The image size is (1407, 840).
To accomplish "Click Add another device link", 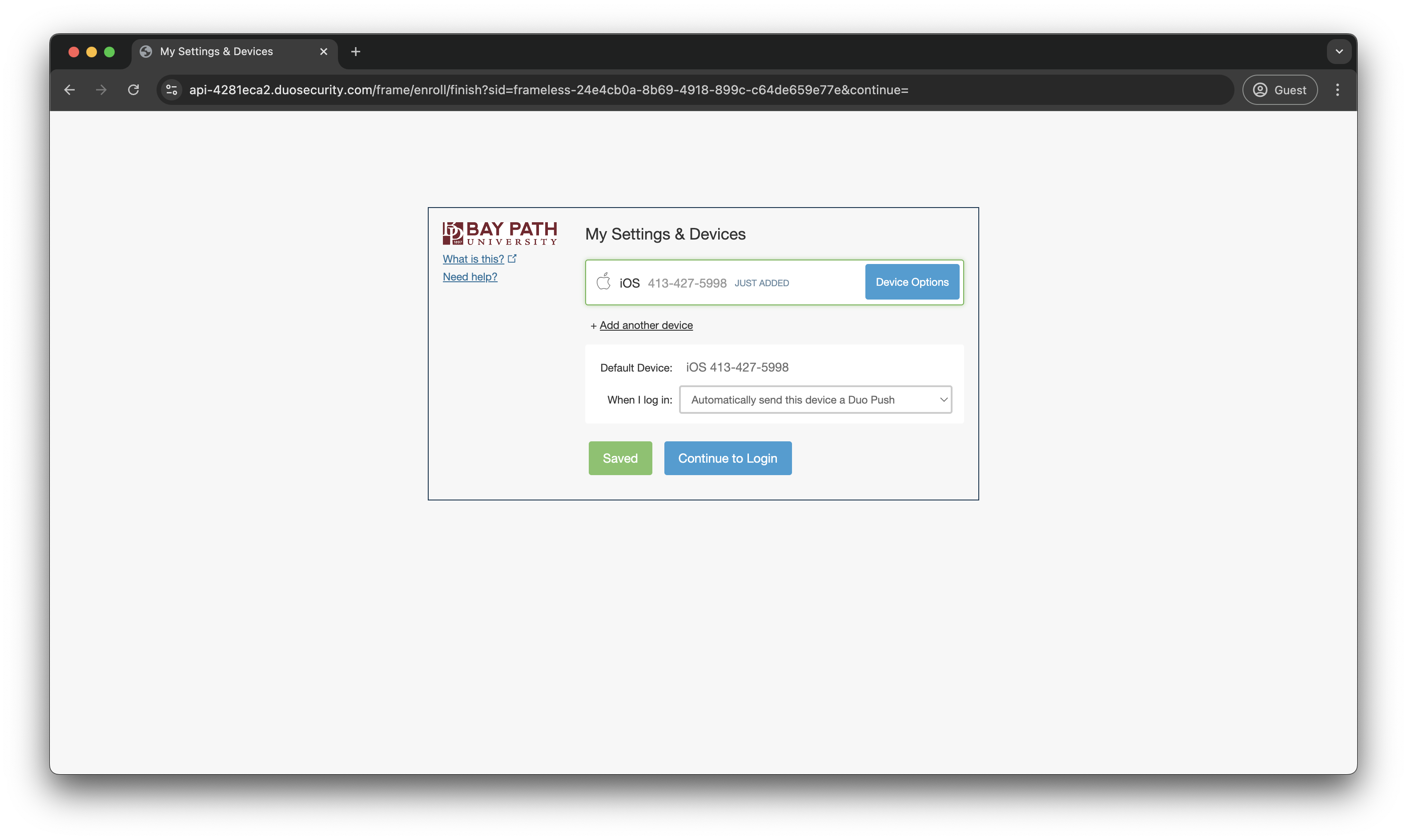I will (646, 325).
